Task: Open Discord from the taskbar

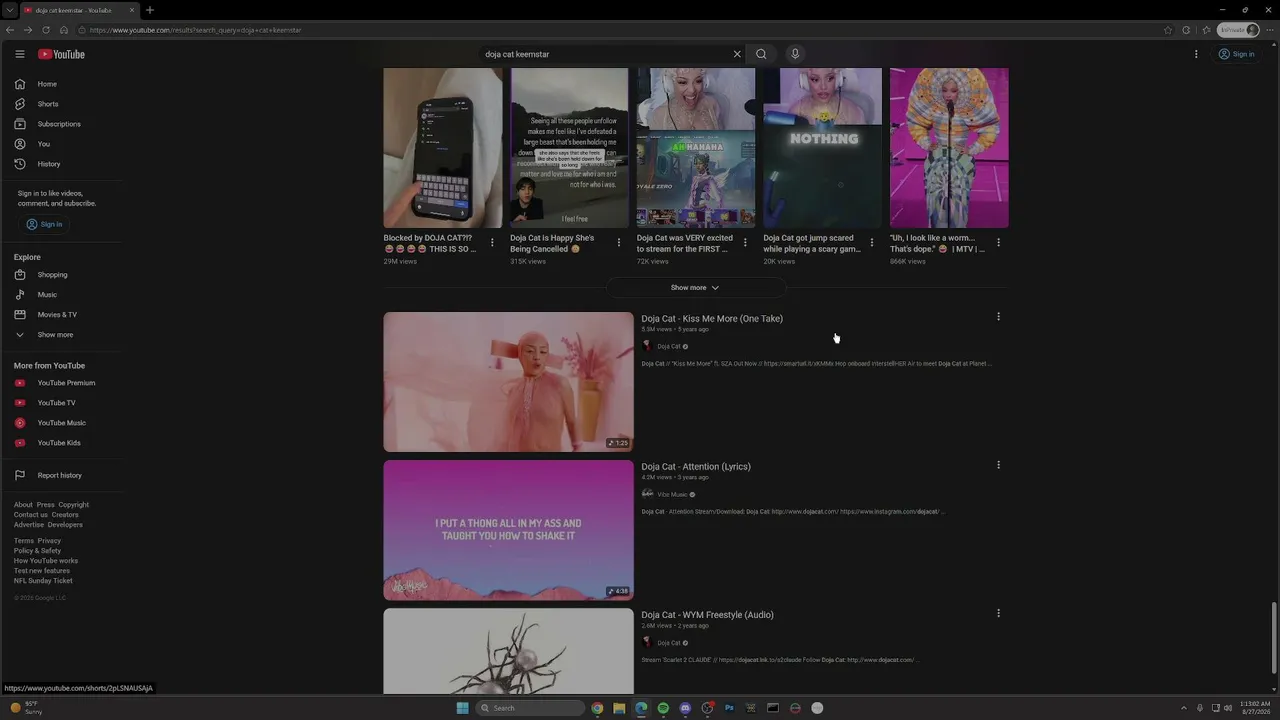Action: coord(685,708)
